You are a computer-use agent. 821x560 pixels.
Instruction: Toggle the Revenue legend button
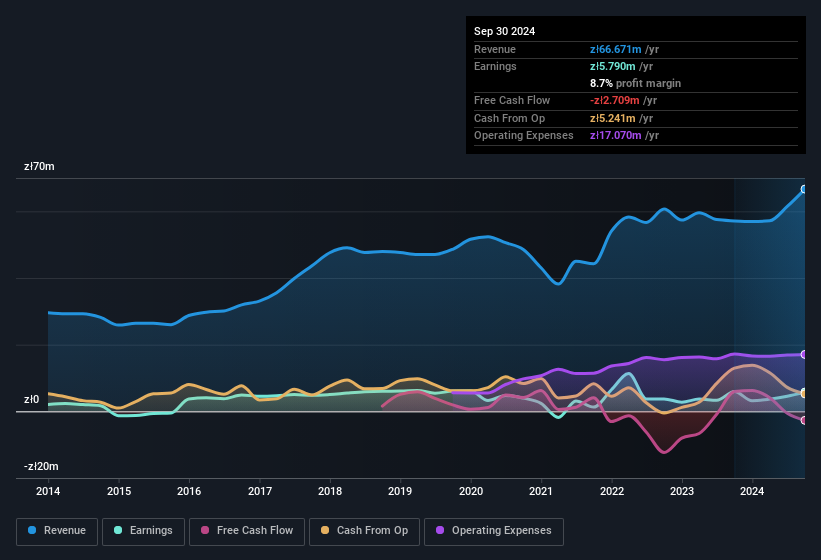pyautogui.click(x=57, y=531)
